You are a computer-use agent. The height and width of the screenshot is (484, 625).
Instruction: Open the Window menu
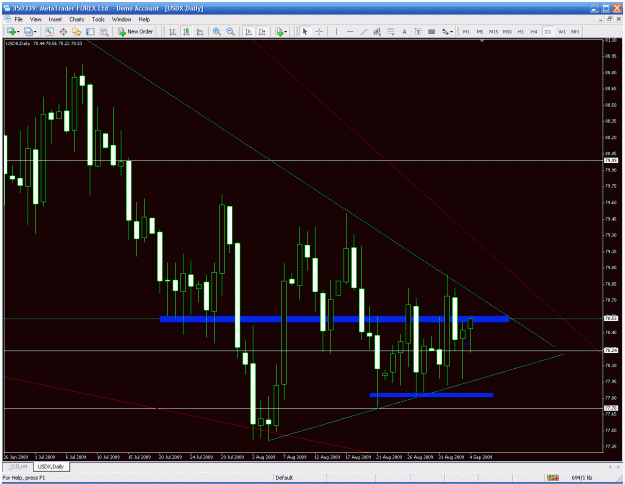[x=121, y=19]
